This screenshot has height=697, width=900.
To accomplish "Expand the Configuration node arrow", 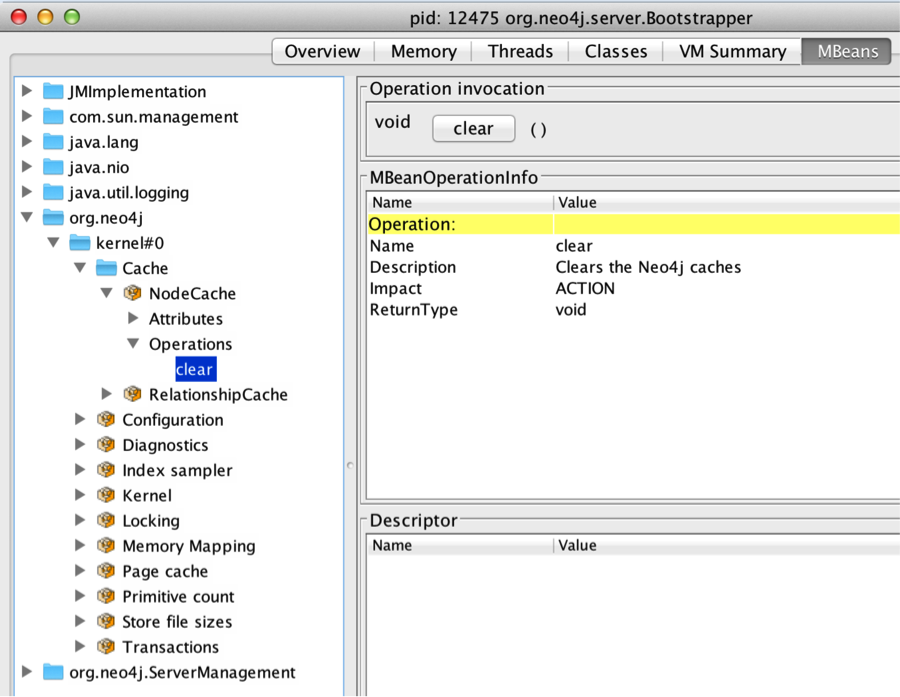I will point(80,419).
